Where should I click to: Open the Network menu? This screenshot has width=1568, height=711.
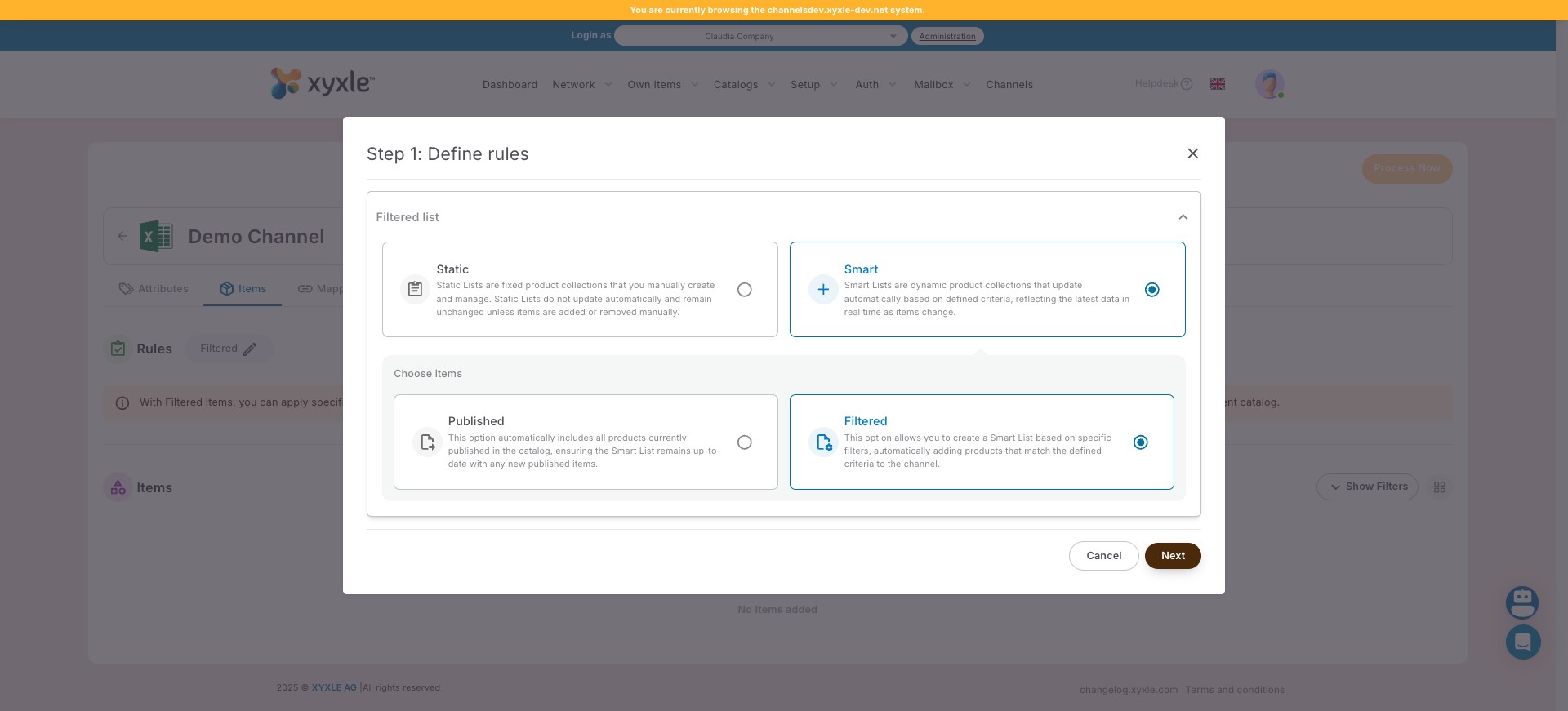coord(573,85)
